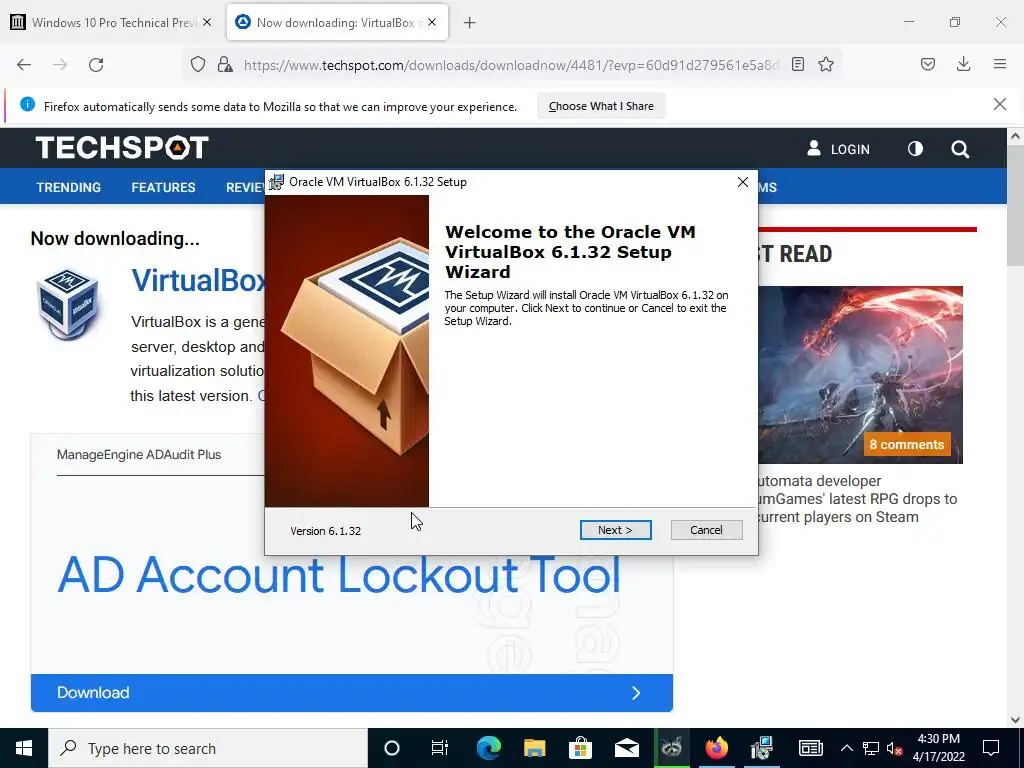Open the Mail app from taskbar
The width and height of the screenshot is (1024, 768).
(x=626, y=748)
